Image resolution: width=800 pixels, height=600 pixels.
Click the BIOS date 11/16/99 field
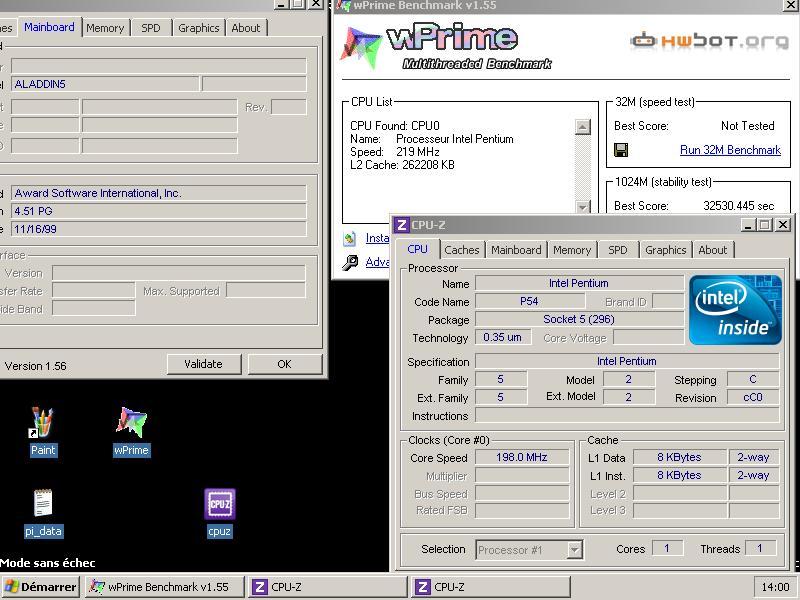click(158, 229)
